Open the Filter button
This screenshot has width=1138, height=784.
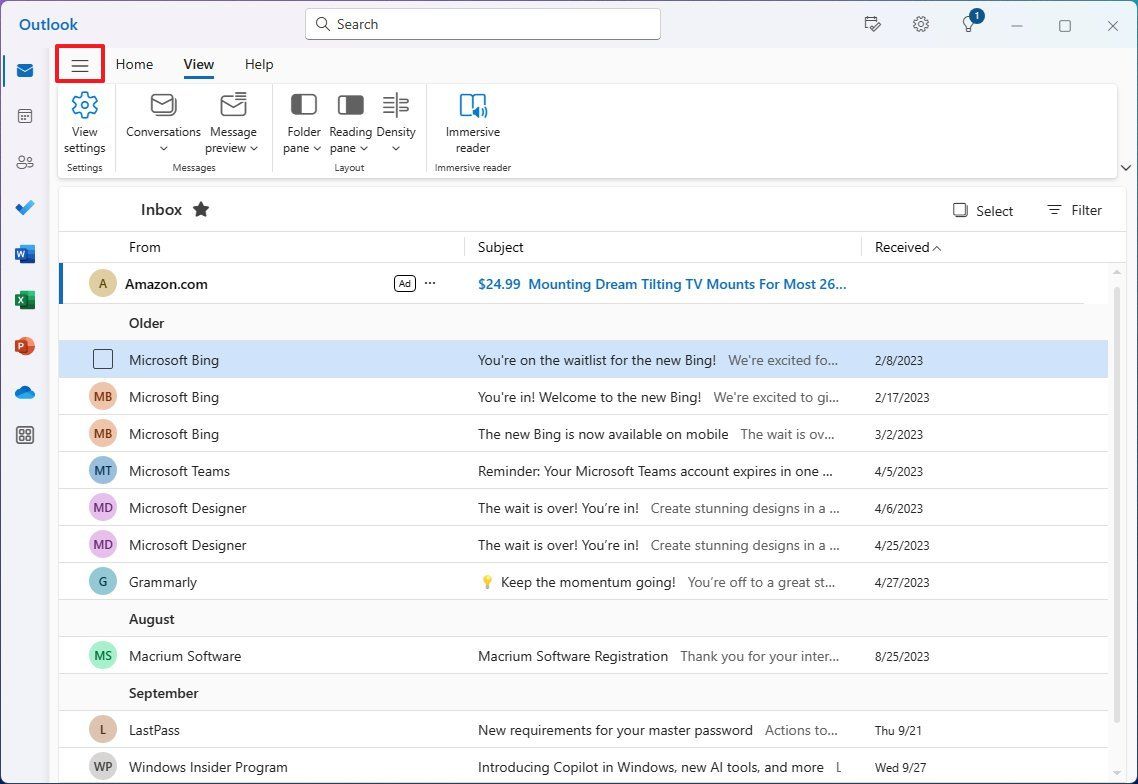1074,210
